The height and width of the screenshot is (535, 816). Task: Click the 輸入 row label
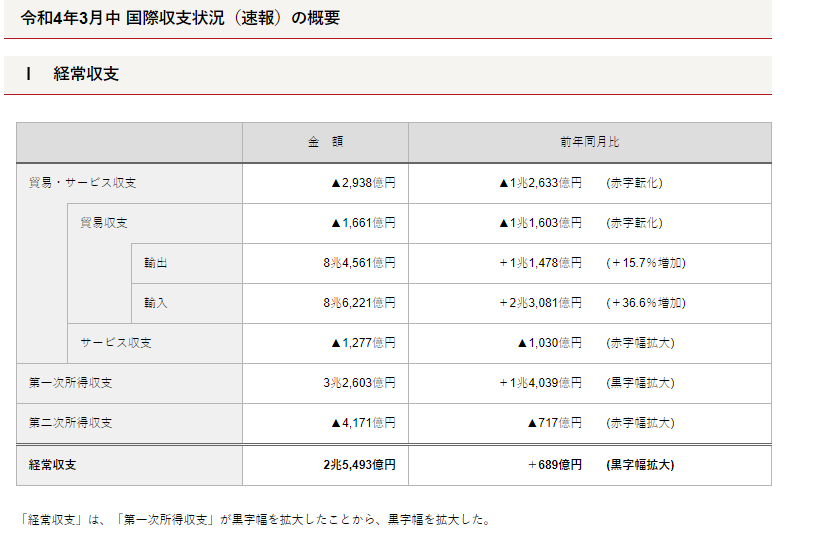click(155, 303)
